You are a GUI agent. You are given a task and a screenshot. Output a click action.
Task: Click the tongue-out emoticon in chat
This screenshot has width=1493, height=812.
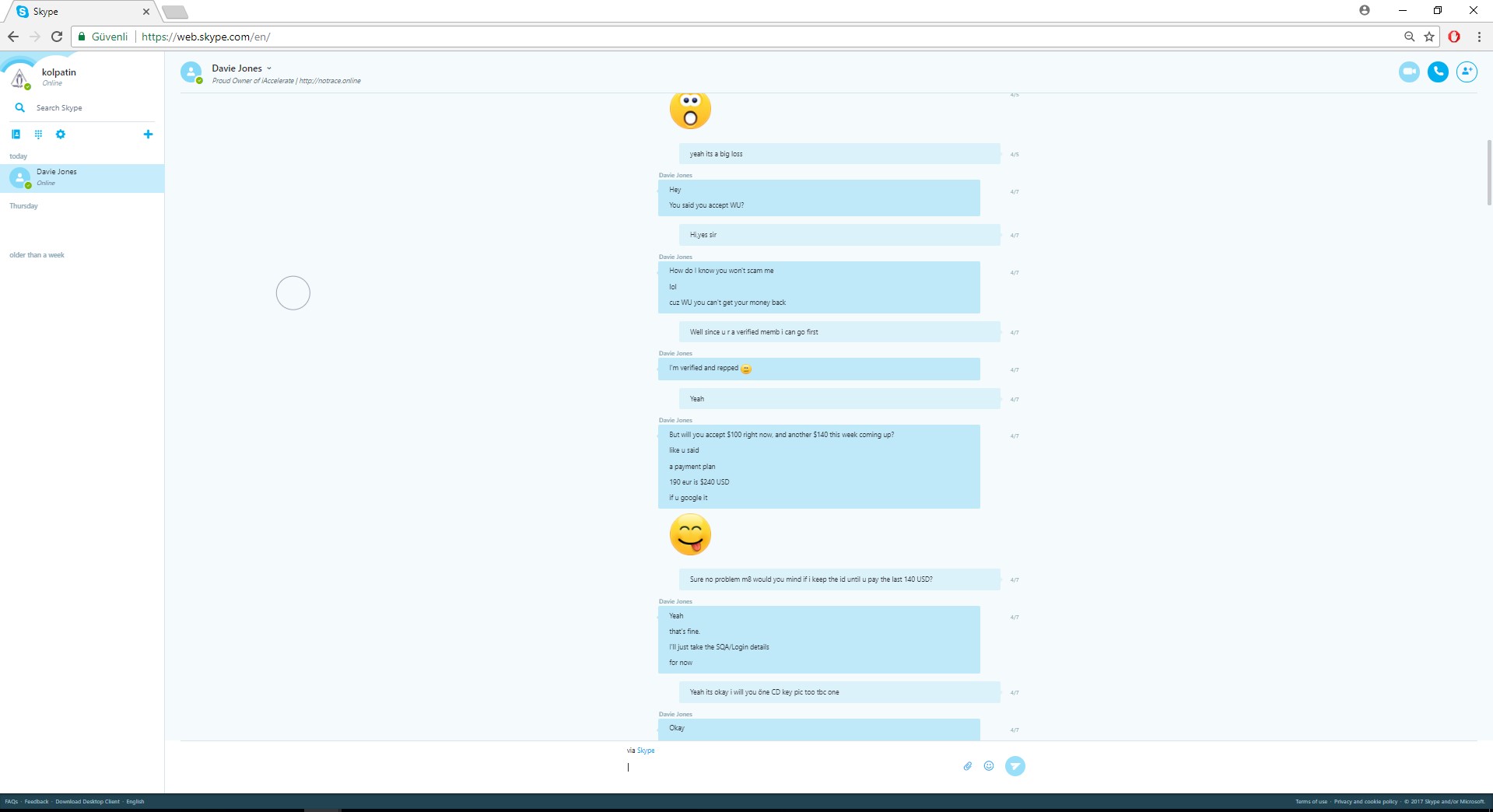click(x=690, y=534)
